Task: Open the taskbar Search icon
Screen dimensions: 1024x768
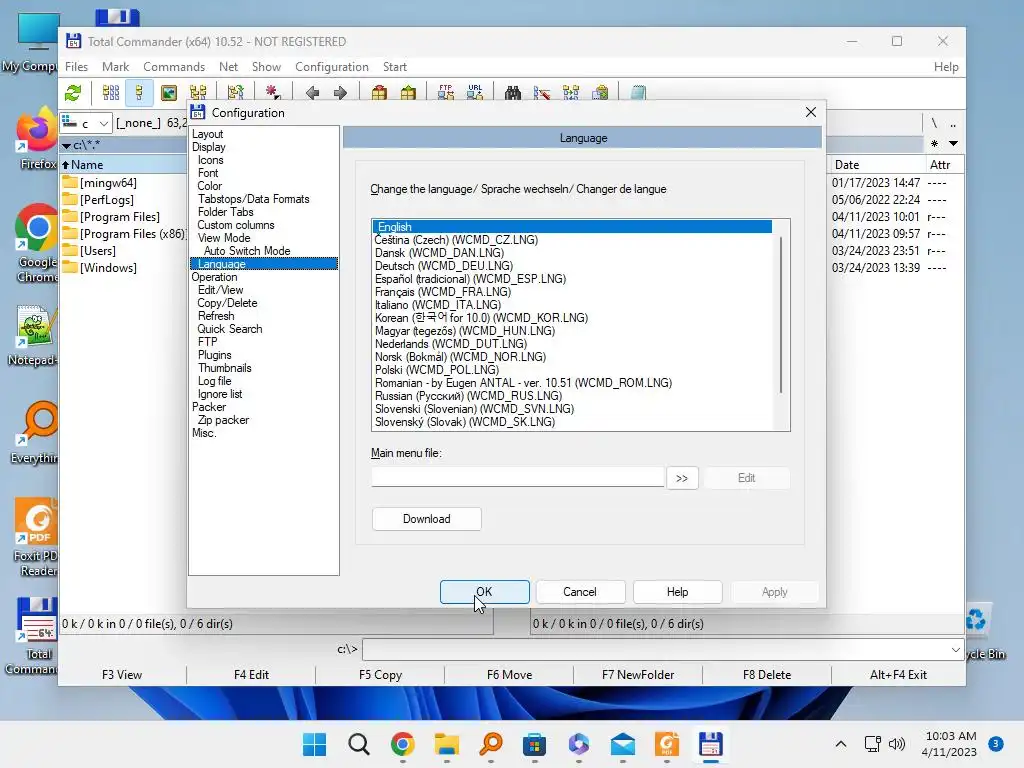Action: pos(359,744)
